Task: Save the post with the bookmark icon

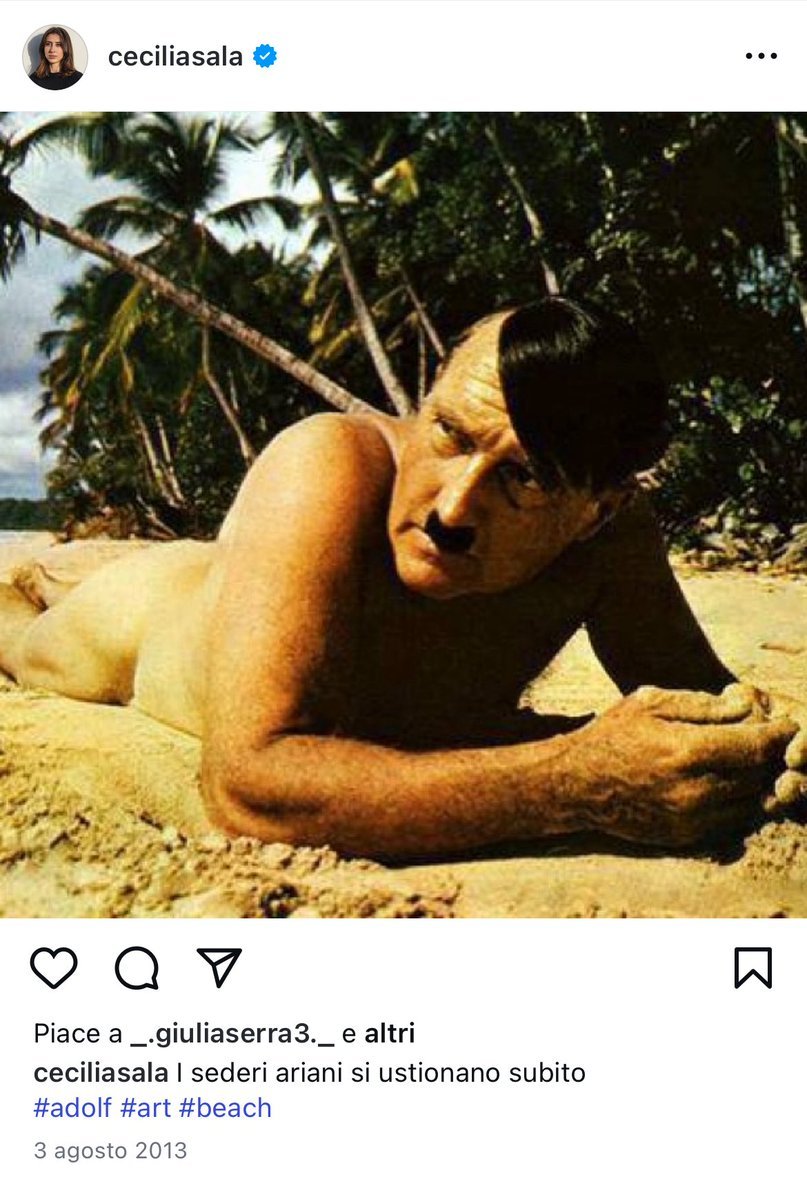Action: pos(753,967)
